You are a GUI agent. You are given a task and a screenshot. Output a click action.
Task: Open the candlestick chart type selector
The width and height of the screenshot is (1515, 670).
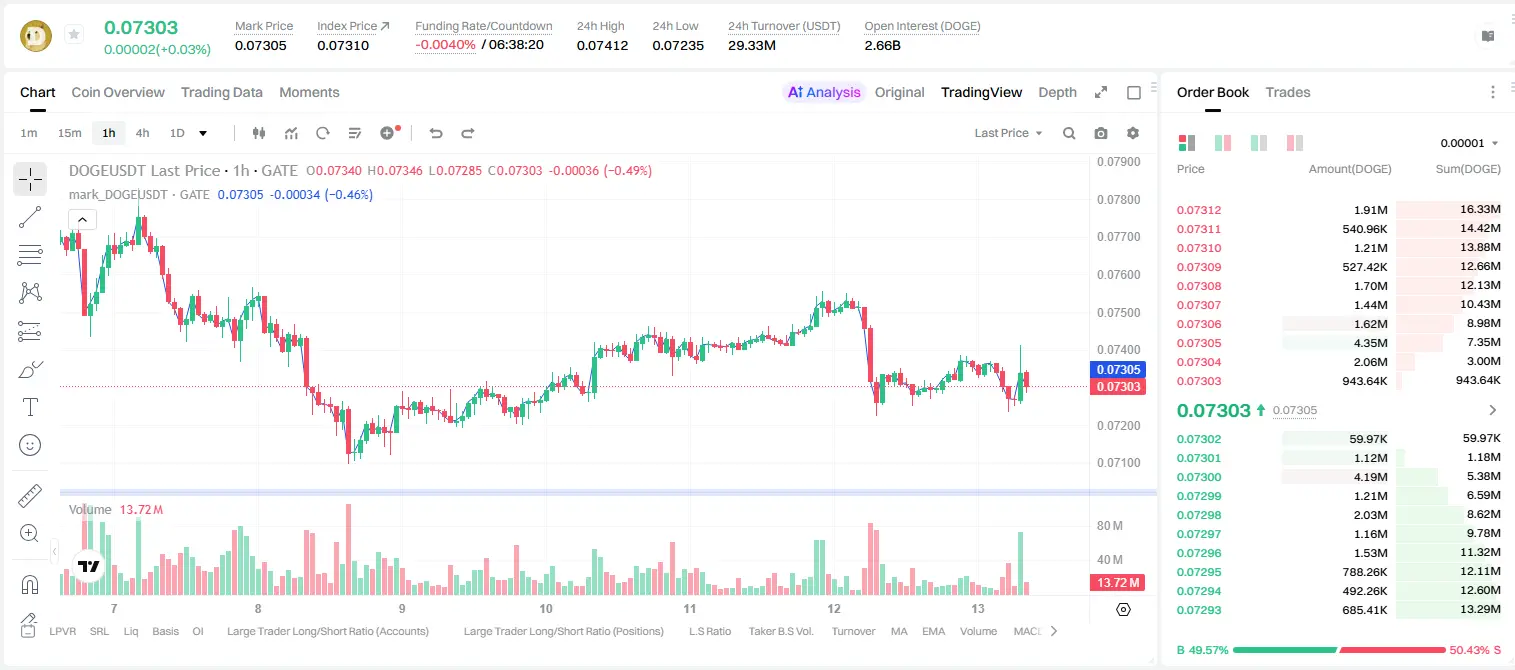(x=260, y=133)
